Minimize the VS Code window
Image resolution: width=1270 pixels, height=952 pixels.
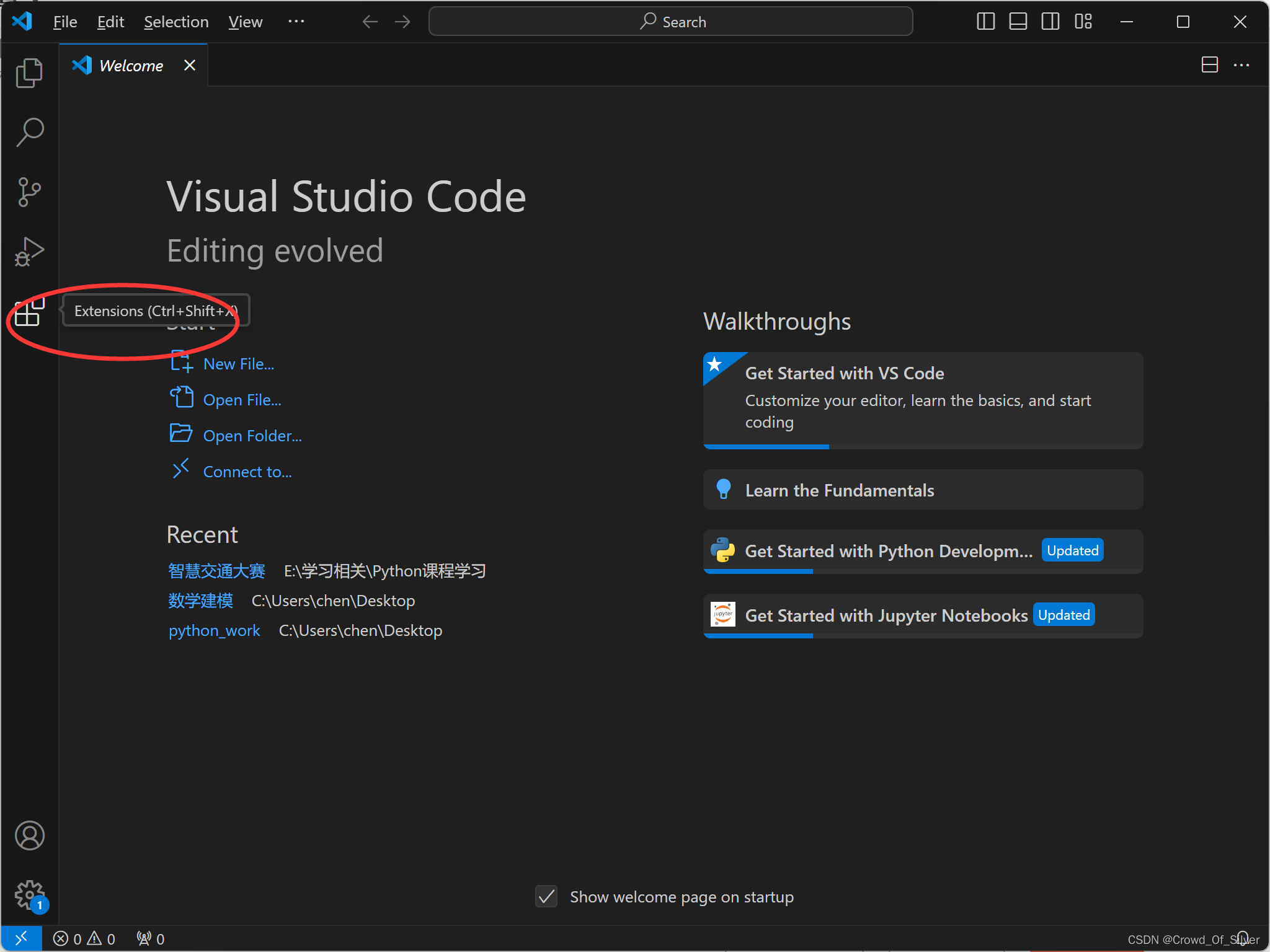(1127, 22)
